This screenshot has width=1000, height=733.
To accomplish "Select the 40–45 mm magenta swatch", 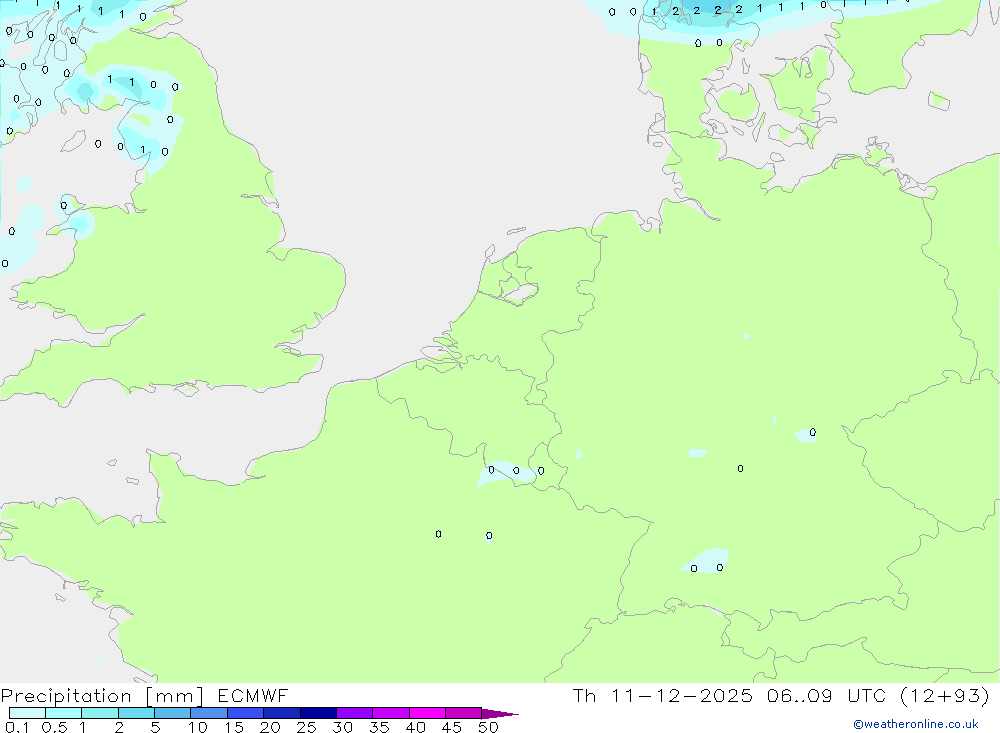I will click(x=427, y=713).
